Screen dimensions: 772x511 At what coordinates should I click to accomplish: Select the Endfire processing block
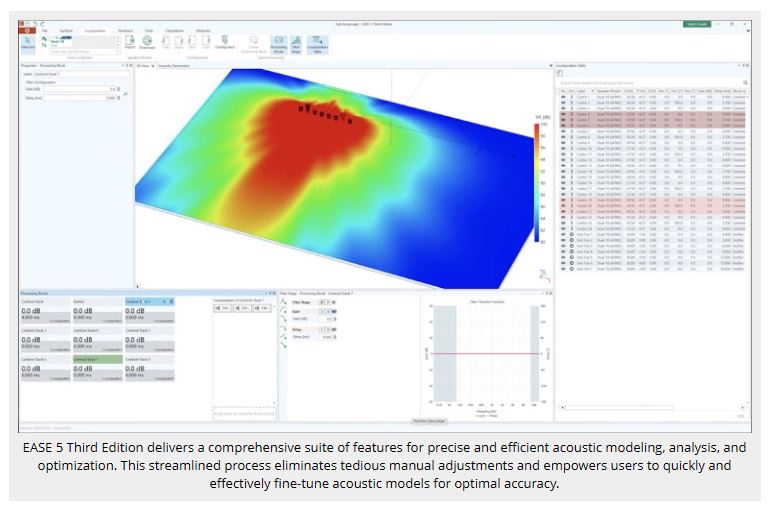[x=97, y=311]
